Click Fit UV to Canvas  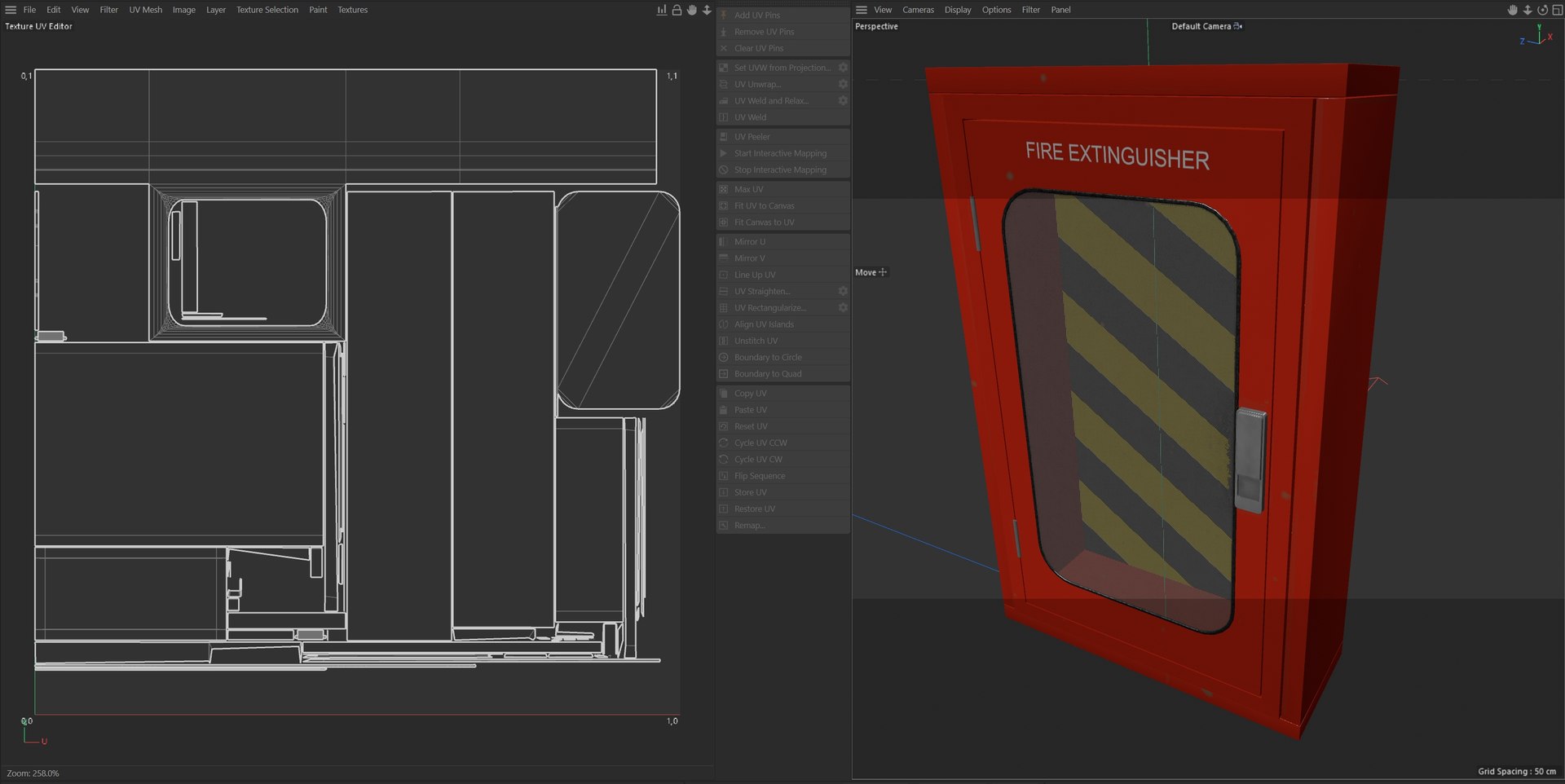(783, 205)
